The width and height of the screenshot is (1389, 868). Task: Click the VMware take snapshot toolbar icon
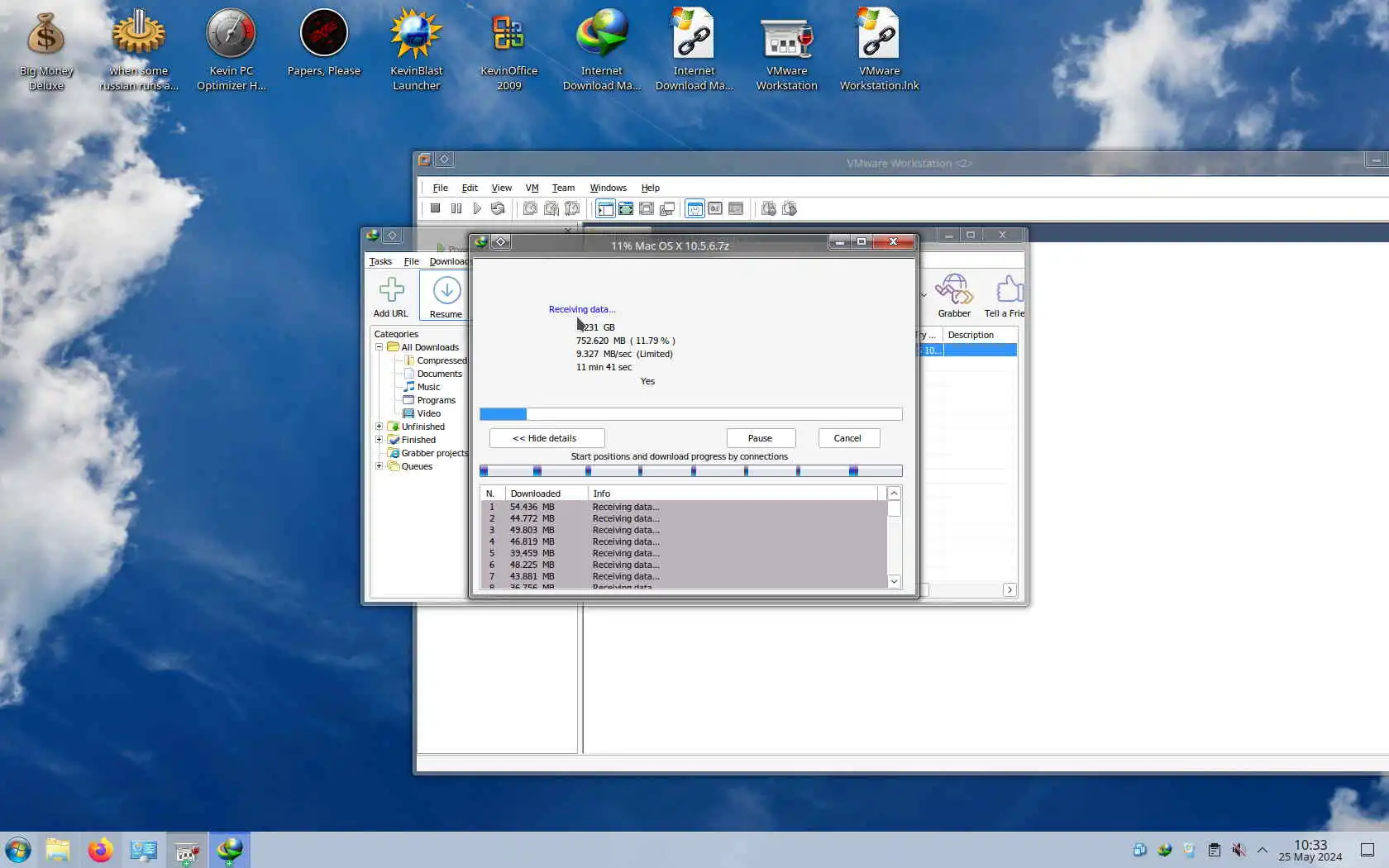[530, 208]
